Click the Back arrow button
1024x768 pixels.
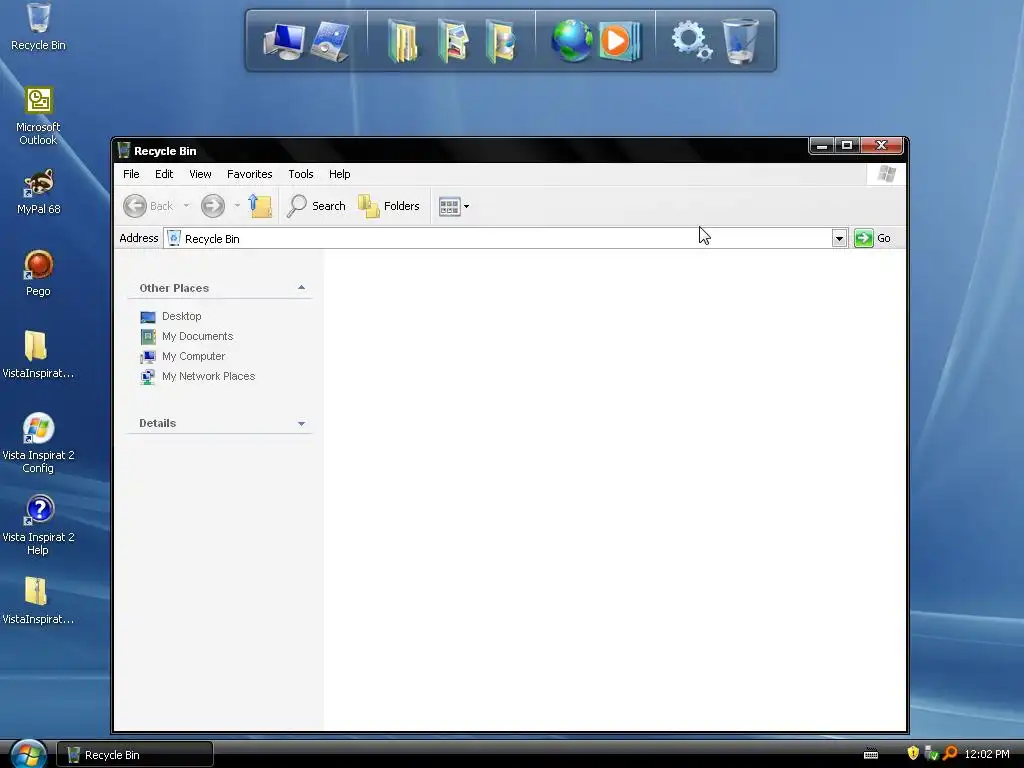pos(148,206)
